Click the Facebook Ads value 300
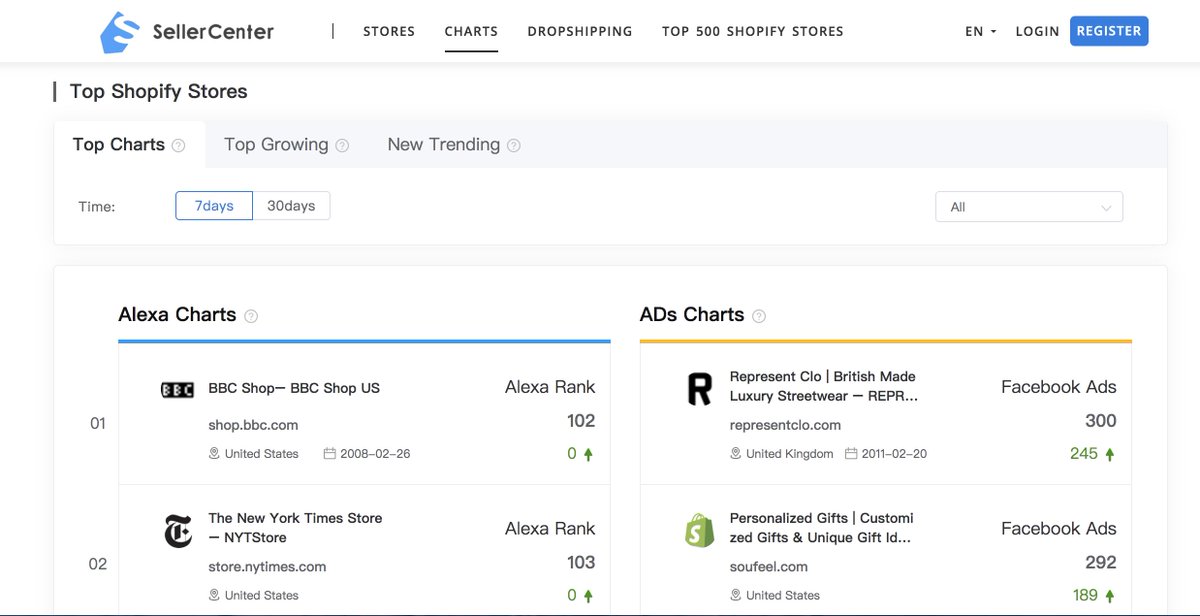The image size is (1200, 616). (1101, 421)
